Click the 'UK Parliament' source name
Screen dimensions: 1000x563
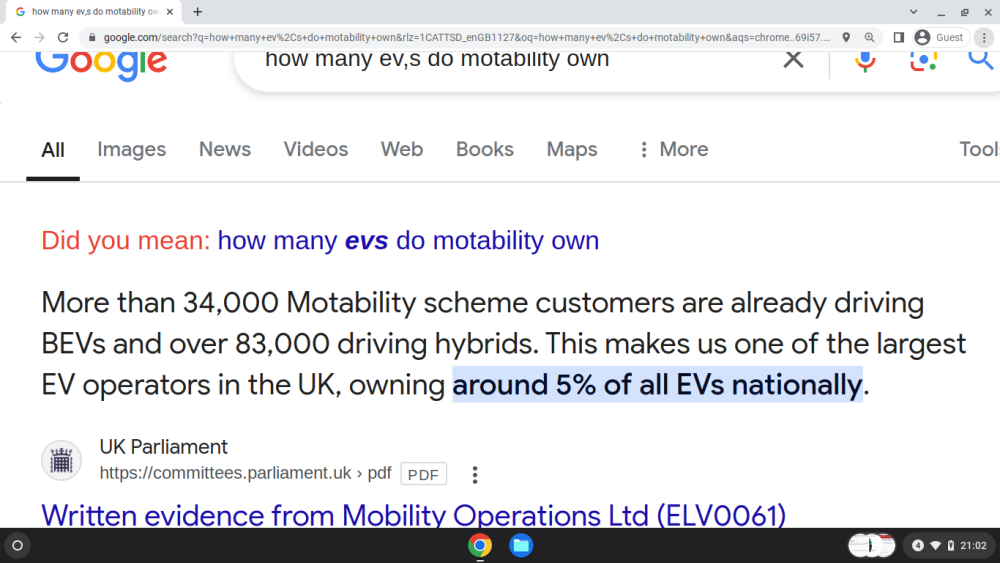(x=163, y=447)
